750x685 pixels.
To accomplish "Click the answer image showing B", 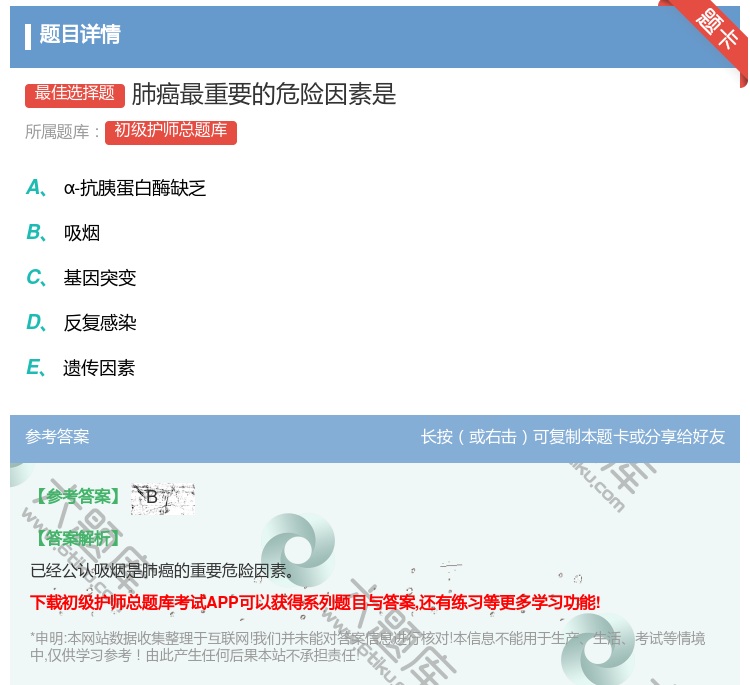I will [163, 498].
